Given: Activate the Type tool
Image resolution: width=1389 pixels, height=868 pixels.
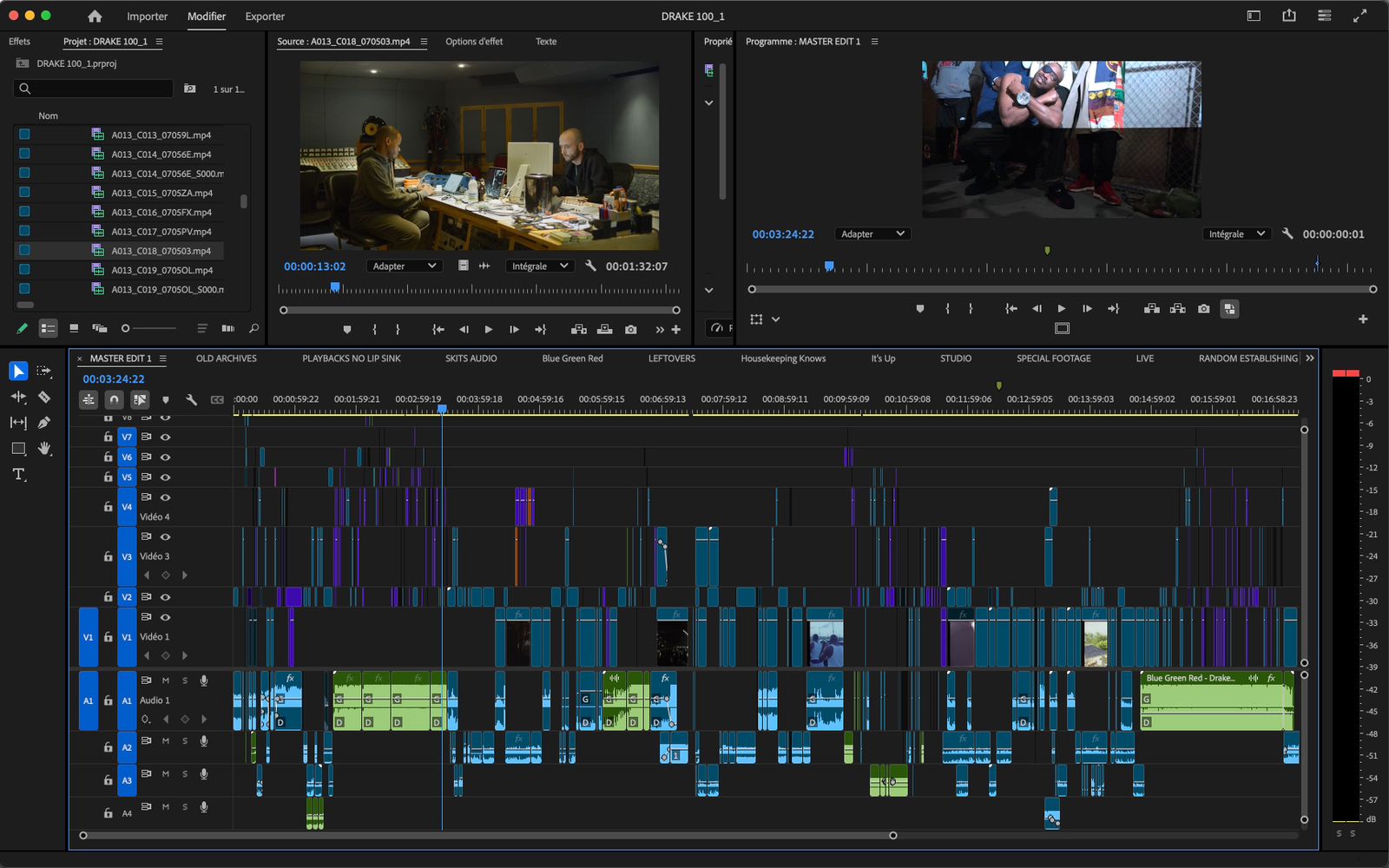Looking at the screenshot, I should tap(18, 475).
